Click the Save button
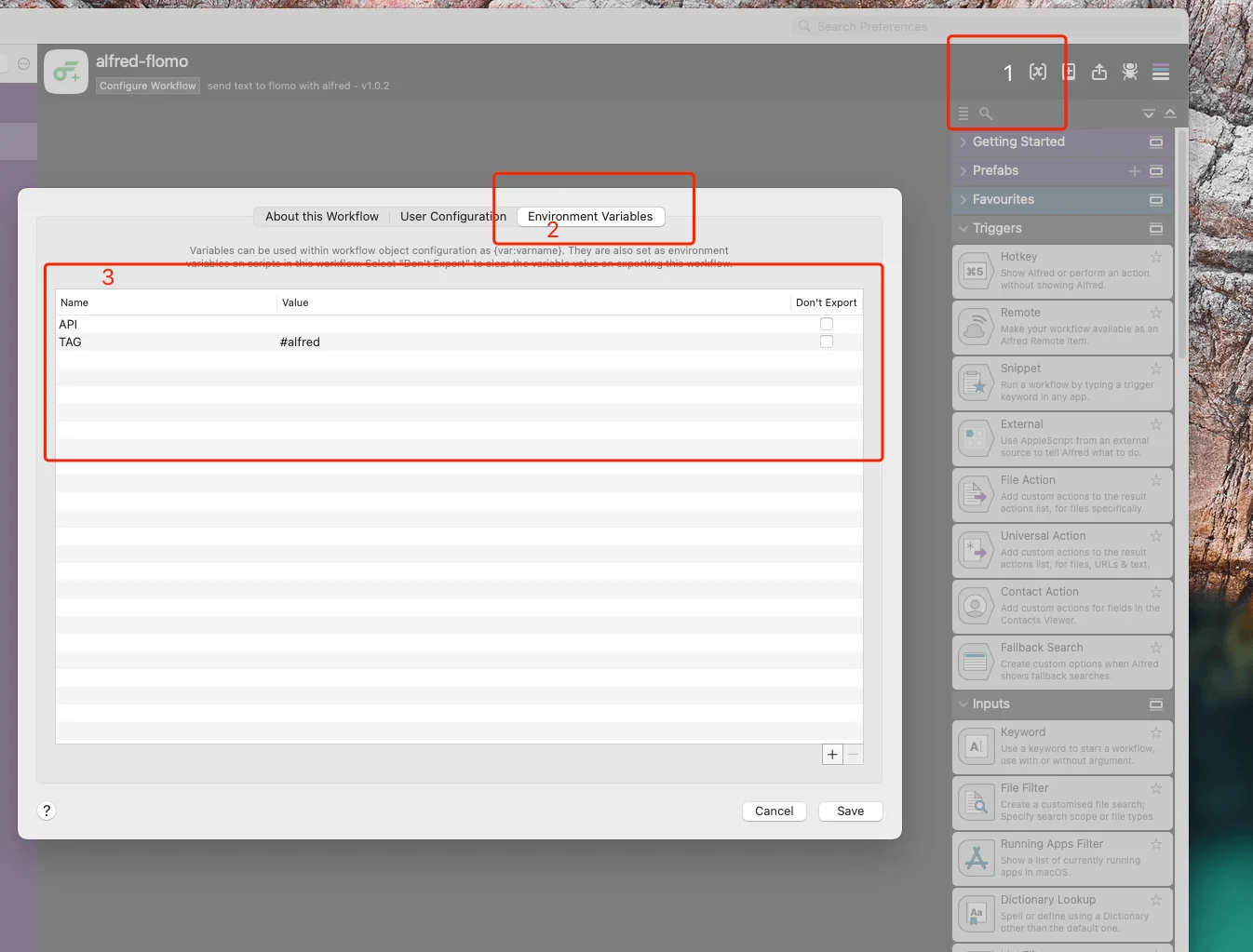This screenshot has height=952, width=1253. [x=851, y=811]
